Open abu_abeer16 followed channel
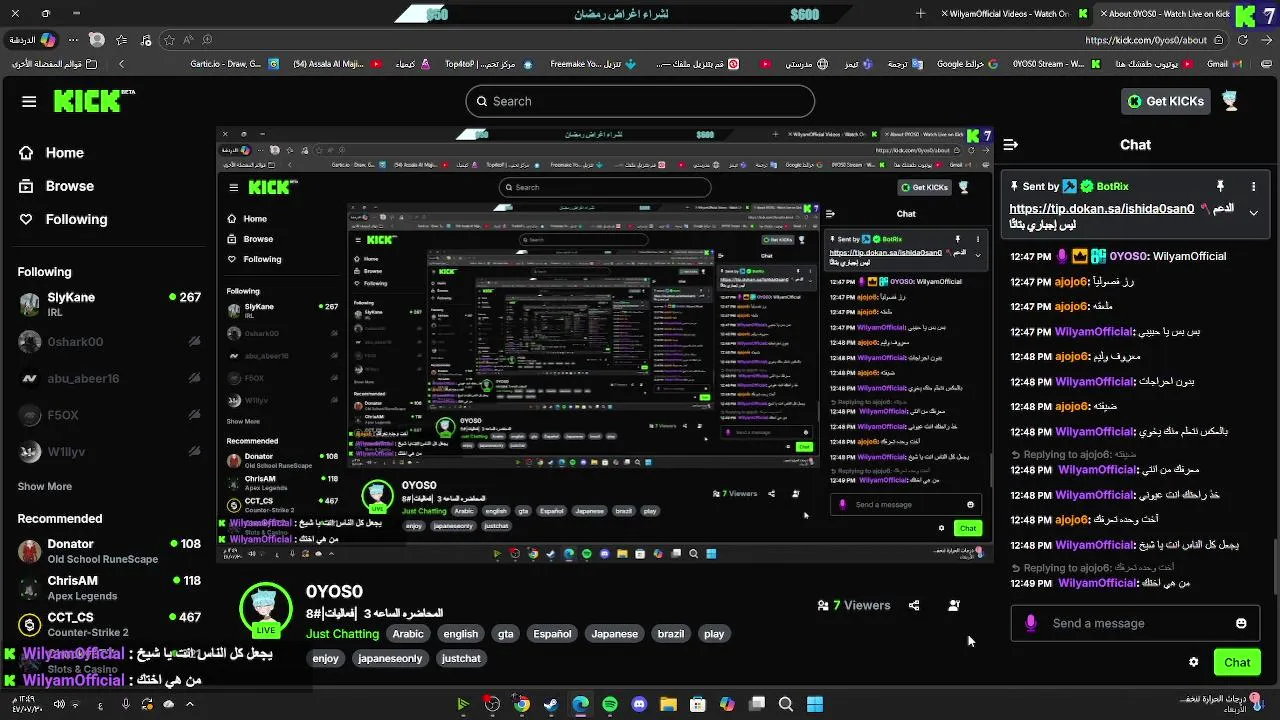 108,379
